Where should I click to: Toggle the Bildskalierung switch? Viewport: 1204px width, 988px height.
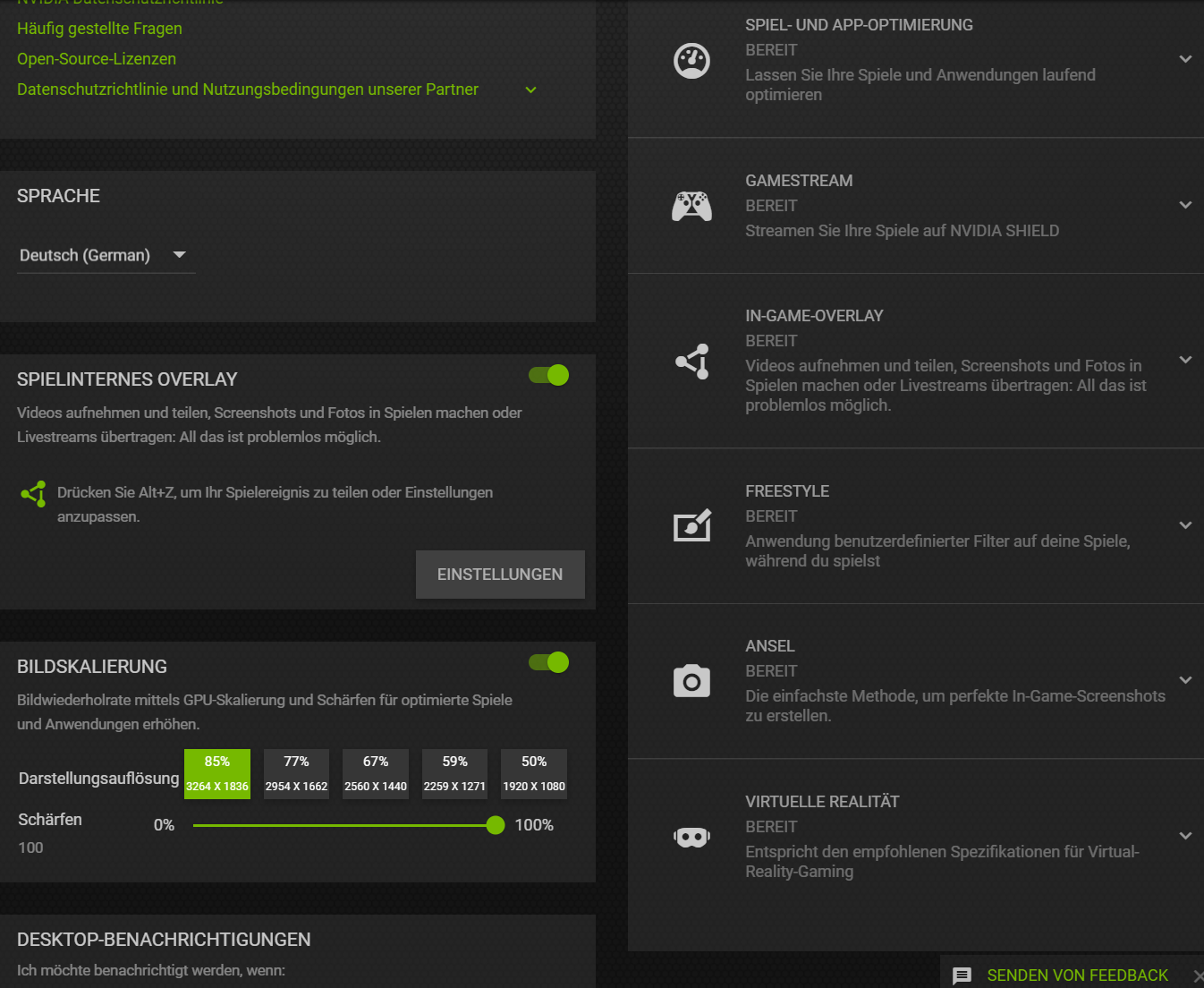[x=548, y=662]
